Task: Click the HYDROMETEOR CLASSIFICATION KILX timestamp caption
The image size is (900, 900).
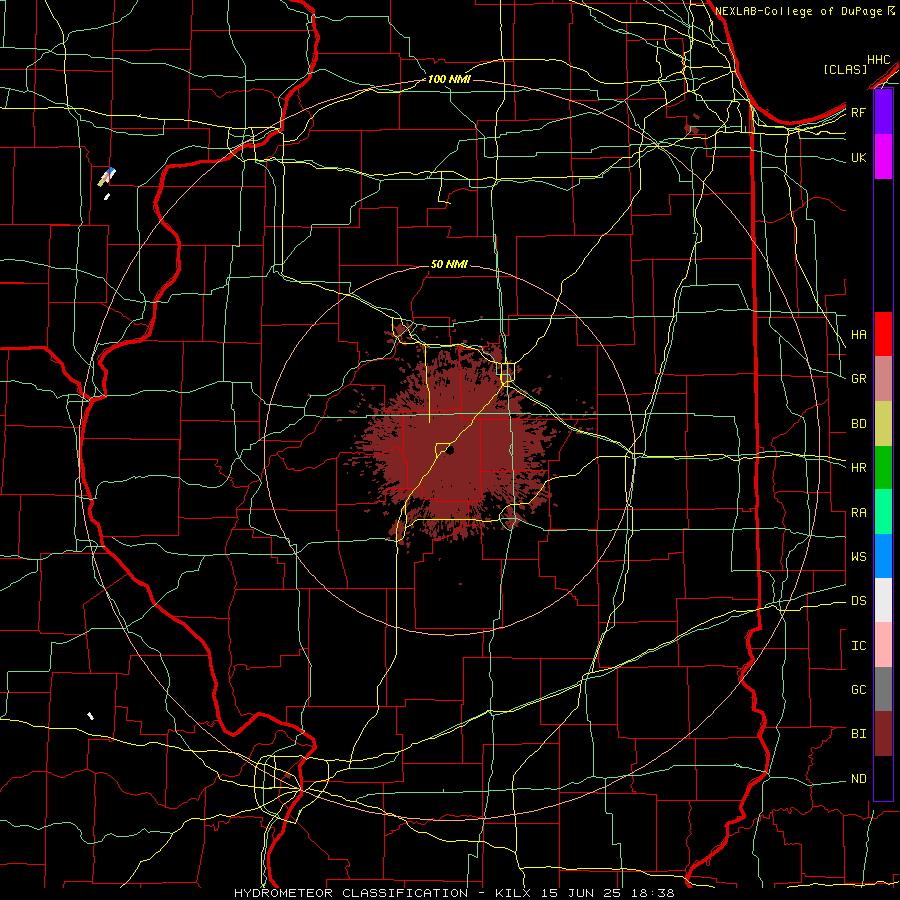Action: pyautogui.click(x=454, y=893)
